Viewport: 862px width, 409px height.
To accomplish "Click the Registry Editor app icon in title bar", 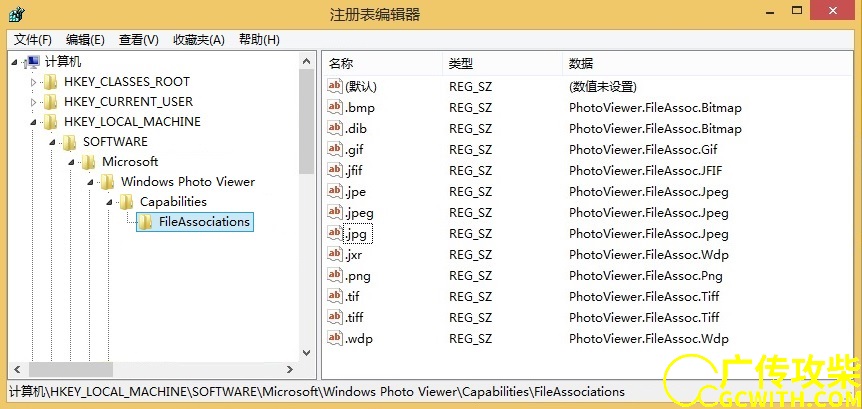I will 15,13.
